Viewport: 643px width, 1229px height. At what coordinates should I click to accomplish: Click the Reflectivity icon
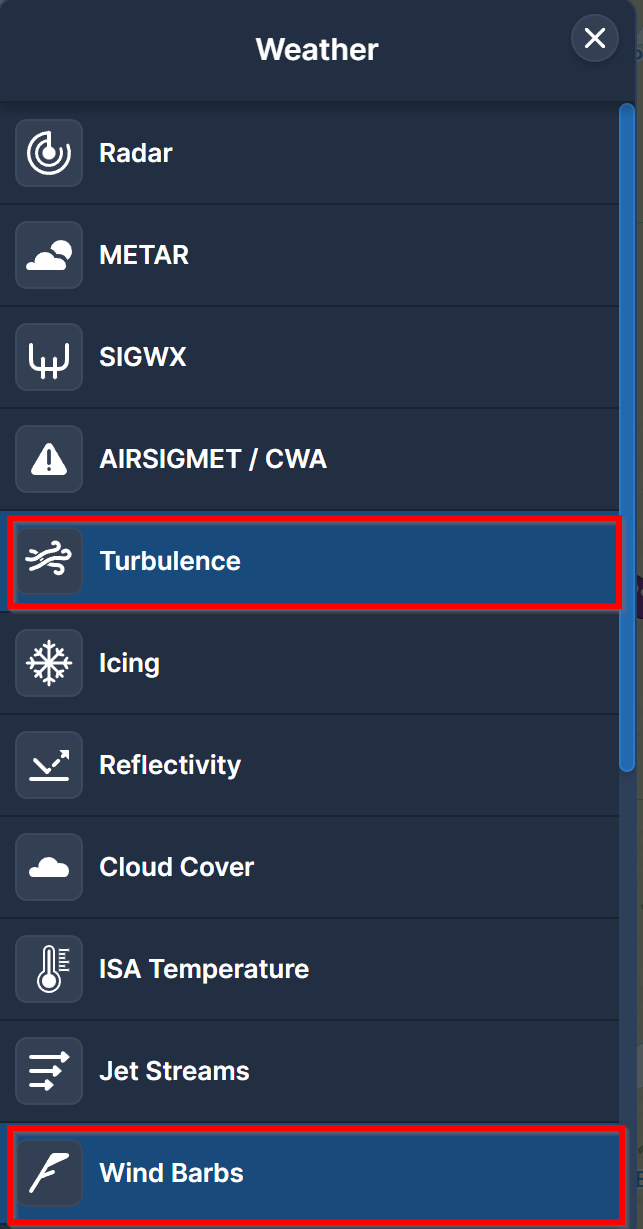pyautogui.click(x=49, y=765)
